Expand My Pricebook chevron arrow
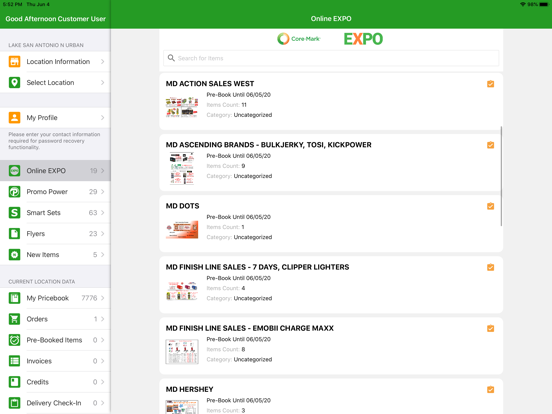The image size is (552, 414). coord(102,298)
